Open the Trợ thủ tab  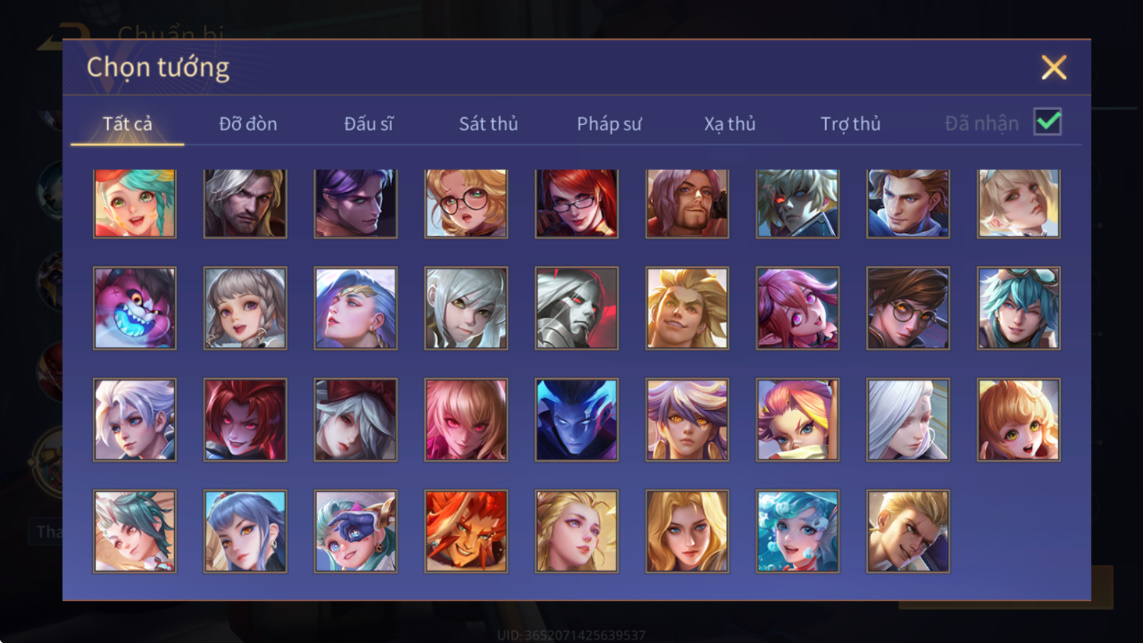coord(851,124)
